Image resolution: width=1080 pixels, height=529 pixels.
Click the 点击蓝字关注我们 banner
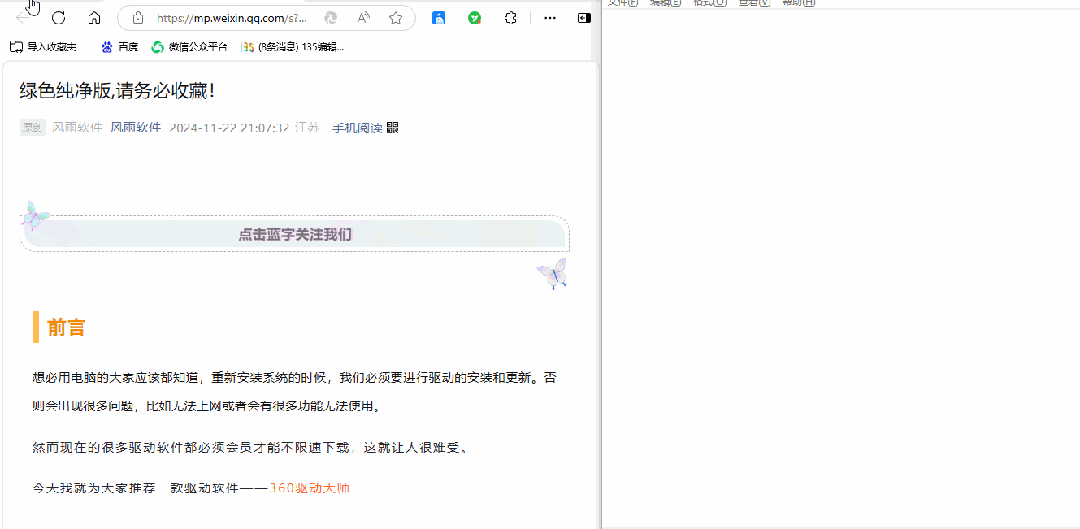click(x=295, y=235)
